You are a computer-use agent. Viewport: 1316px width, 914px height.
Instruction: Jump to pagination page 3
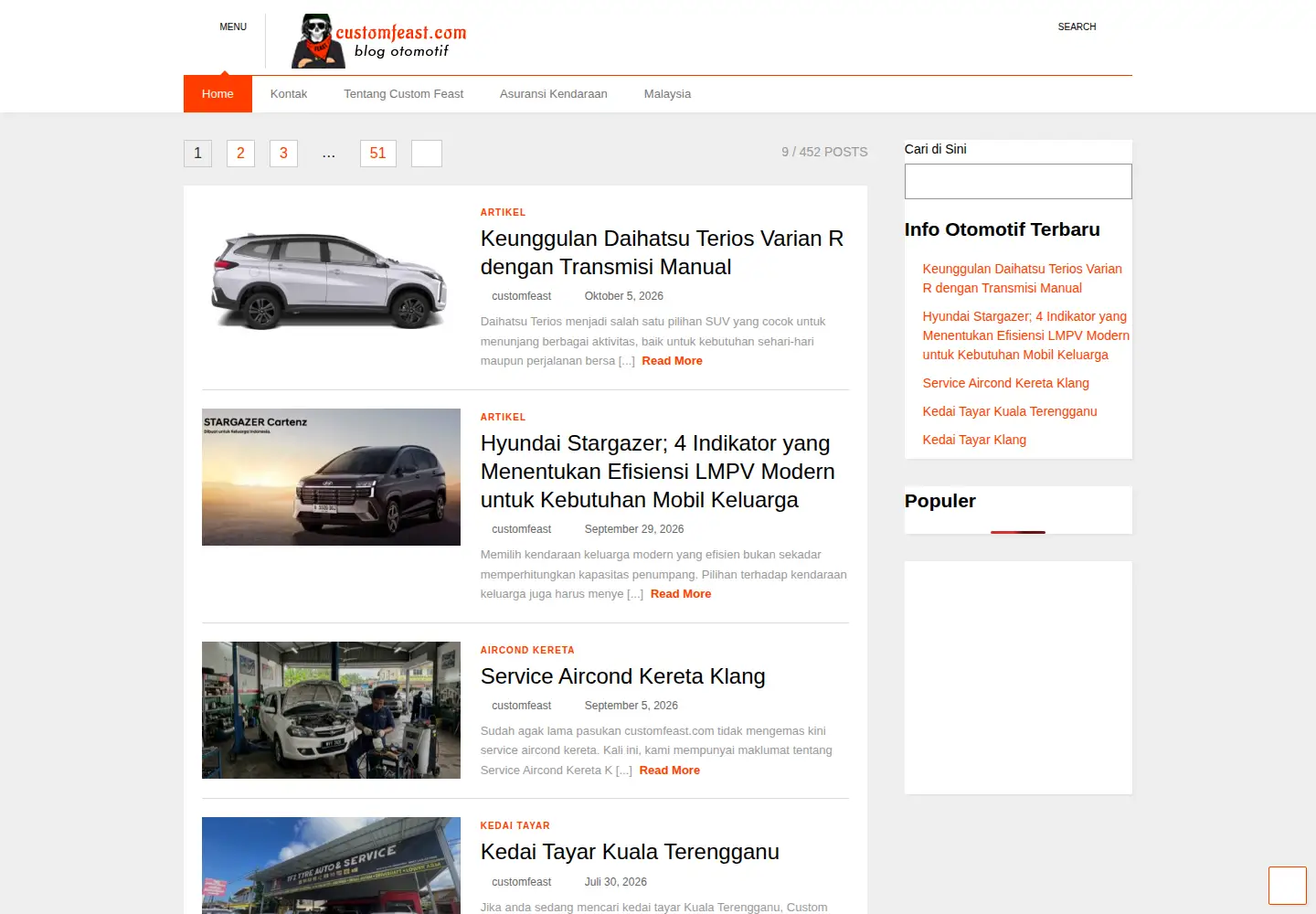(x=283, y=154)
